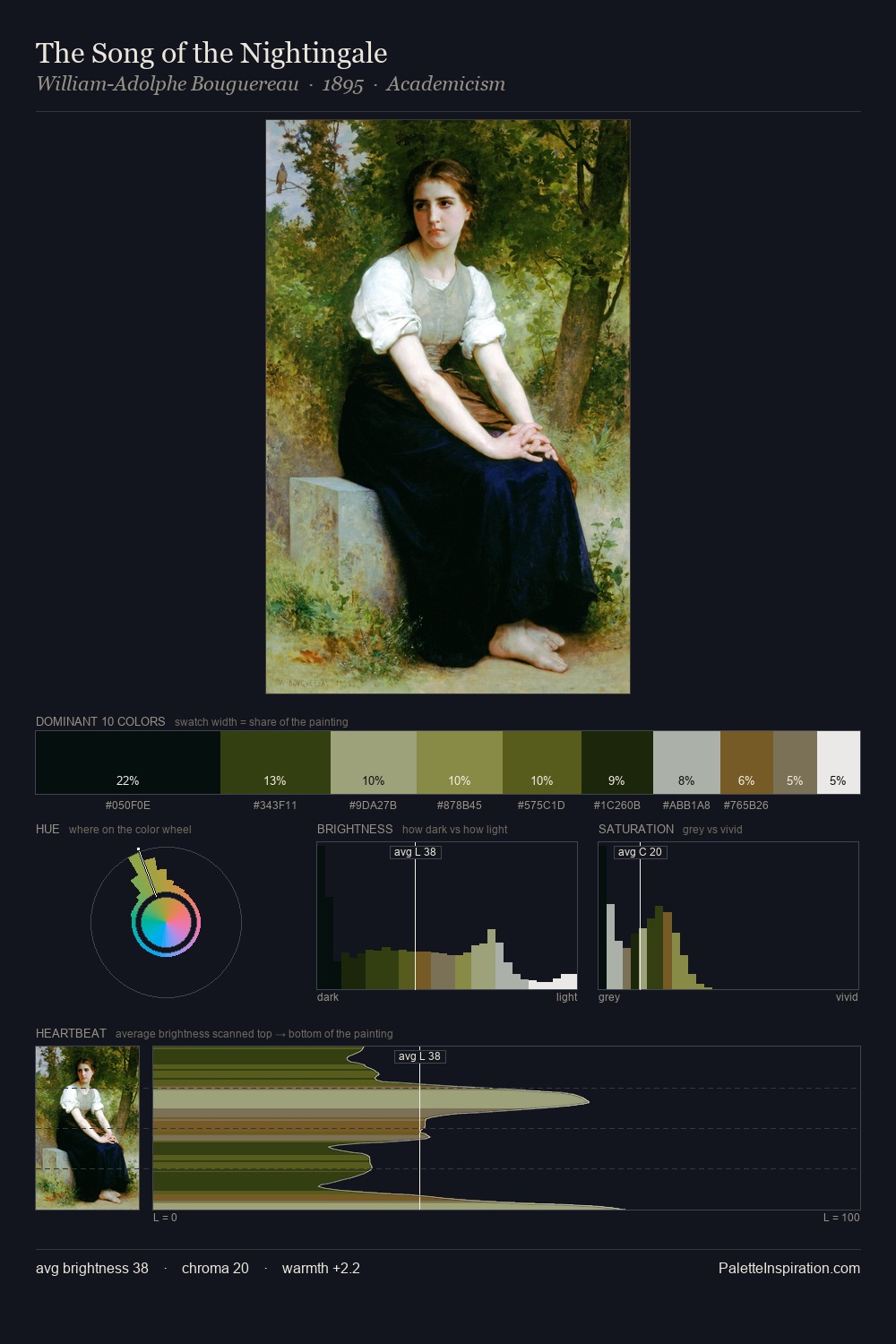Click the small heartbeat painting thumbnail
Image resolution: width=896 pixels, height=1344 pixels.
pos(88,1128)
